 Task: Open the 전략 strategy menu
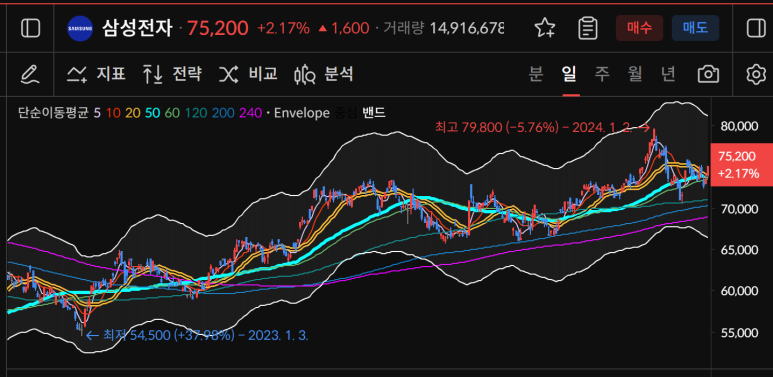[172, 74]
